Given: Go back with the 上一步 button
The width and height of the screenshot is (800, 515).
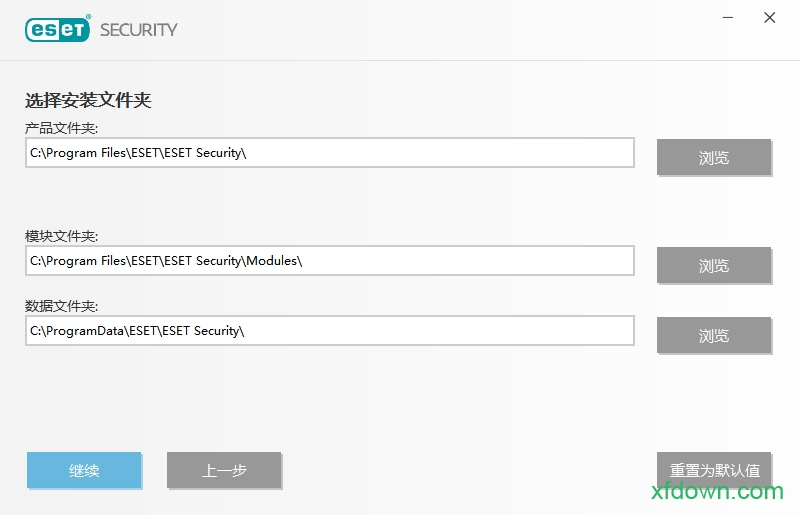Looking at the screenshot, I should pyautogui.click(x=224, y=470).
